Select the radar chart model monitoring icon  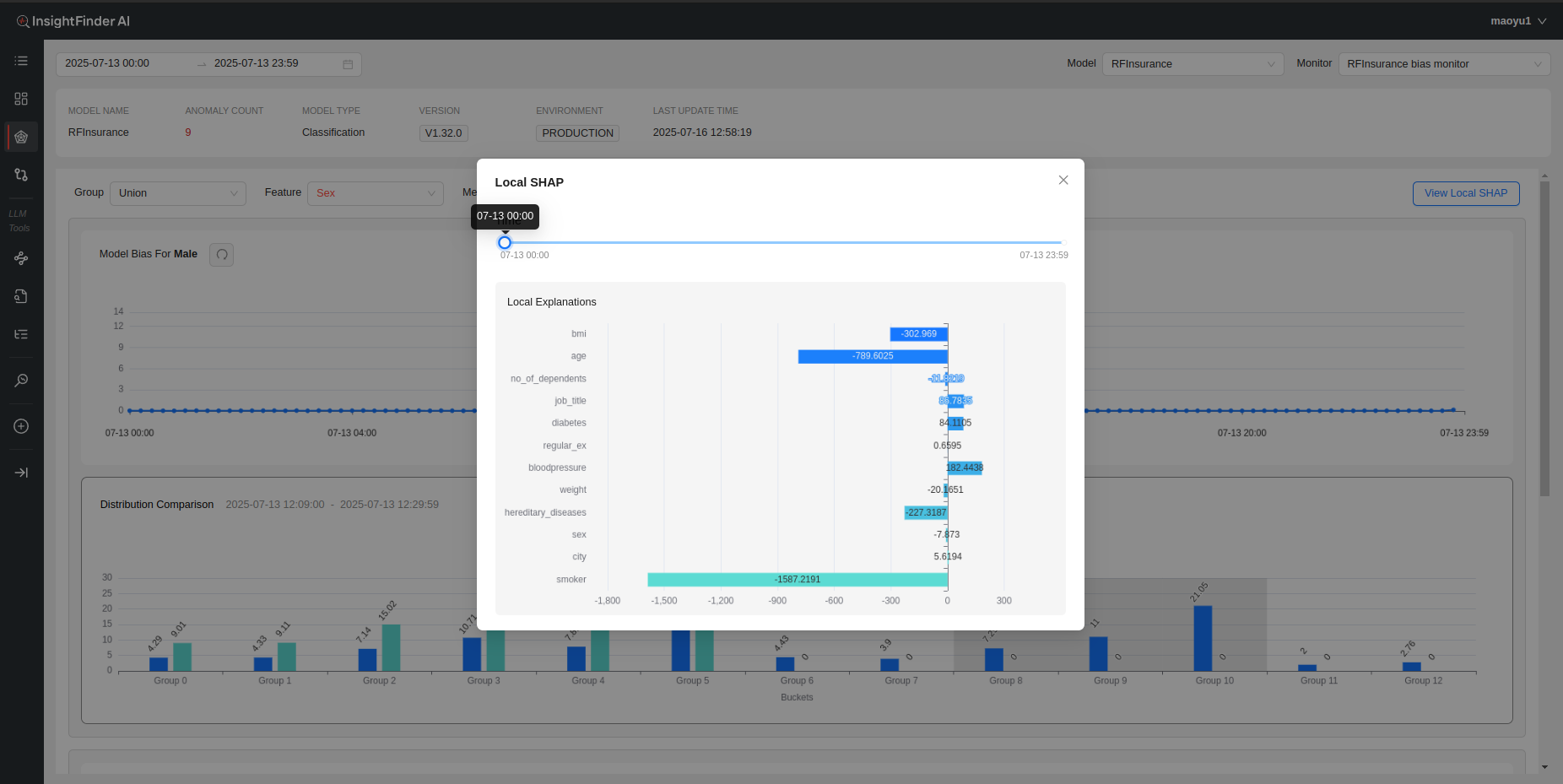click(x=21, y=137)
